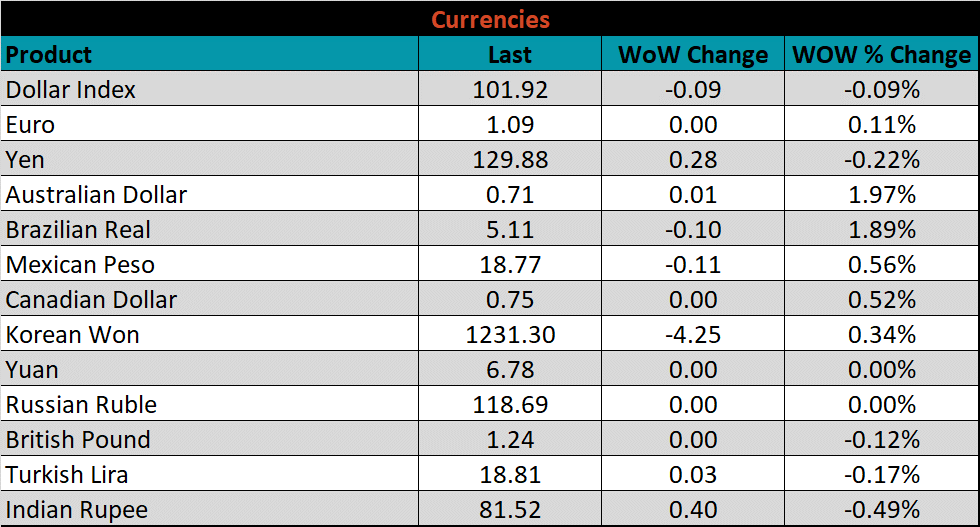This screenshot has width=980, height=527.
Task: Click Korean Won last value 1231.30
Action: click(x=510, y=335)
